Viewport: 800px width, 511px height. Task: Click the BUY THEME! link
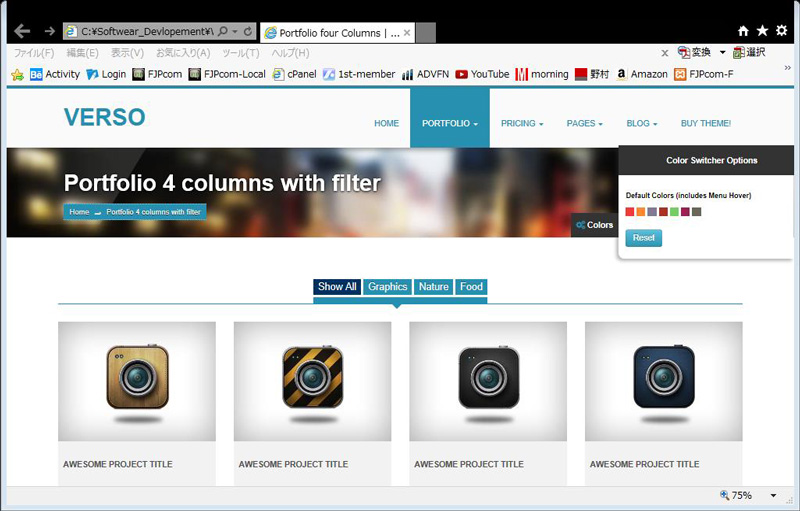point(706,123)
